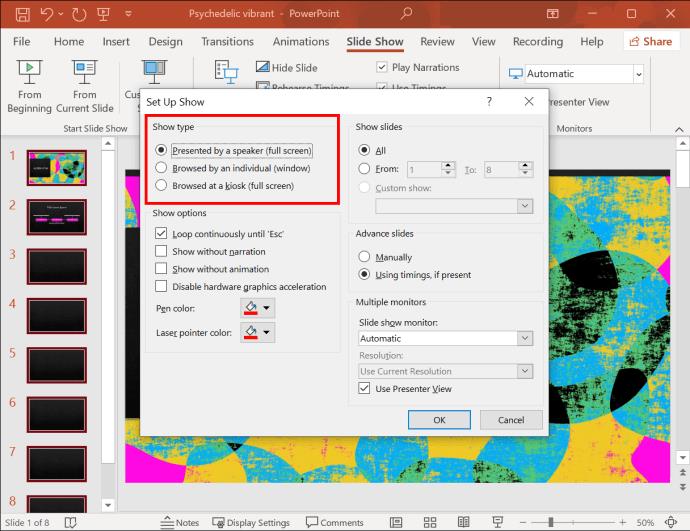The image size is (690, 531).
Task: Toggle Use Presenter View checkbox in dialog
Action: (x=364, y=388)
